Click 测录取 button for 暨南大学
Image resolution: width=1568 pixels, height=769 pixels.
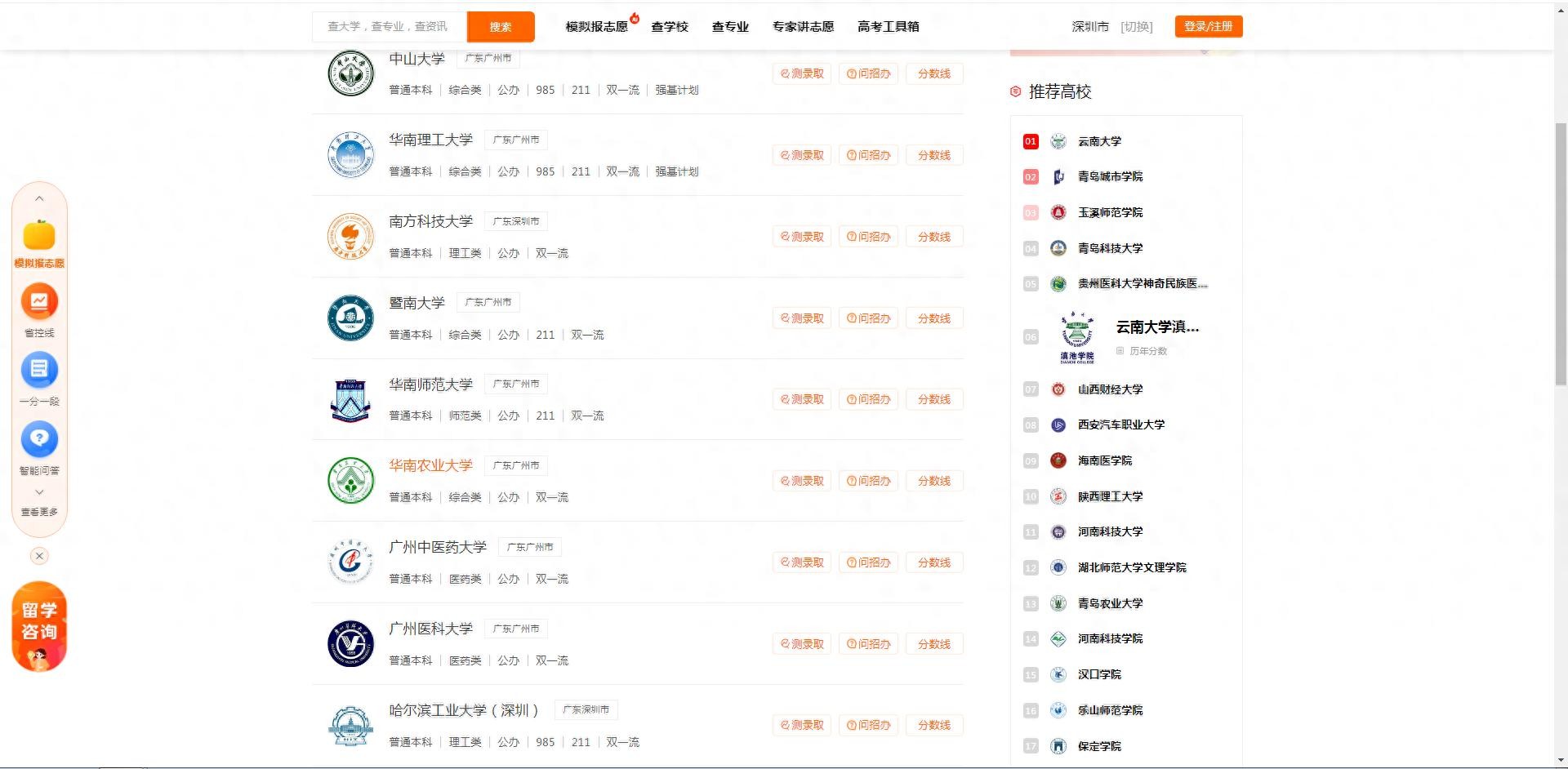click(x=801, y=318)
